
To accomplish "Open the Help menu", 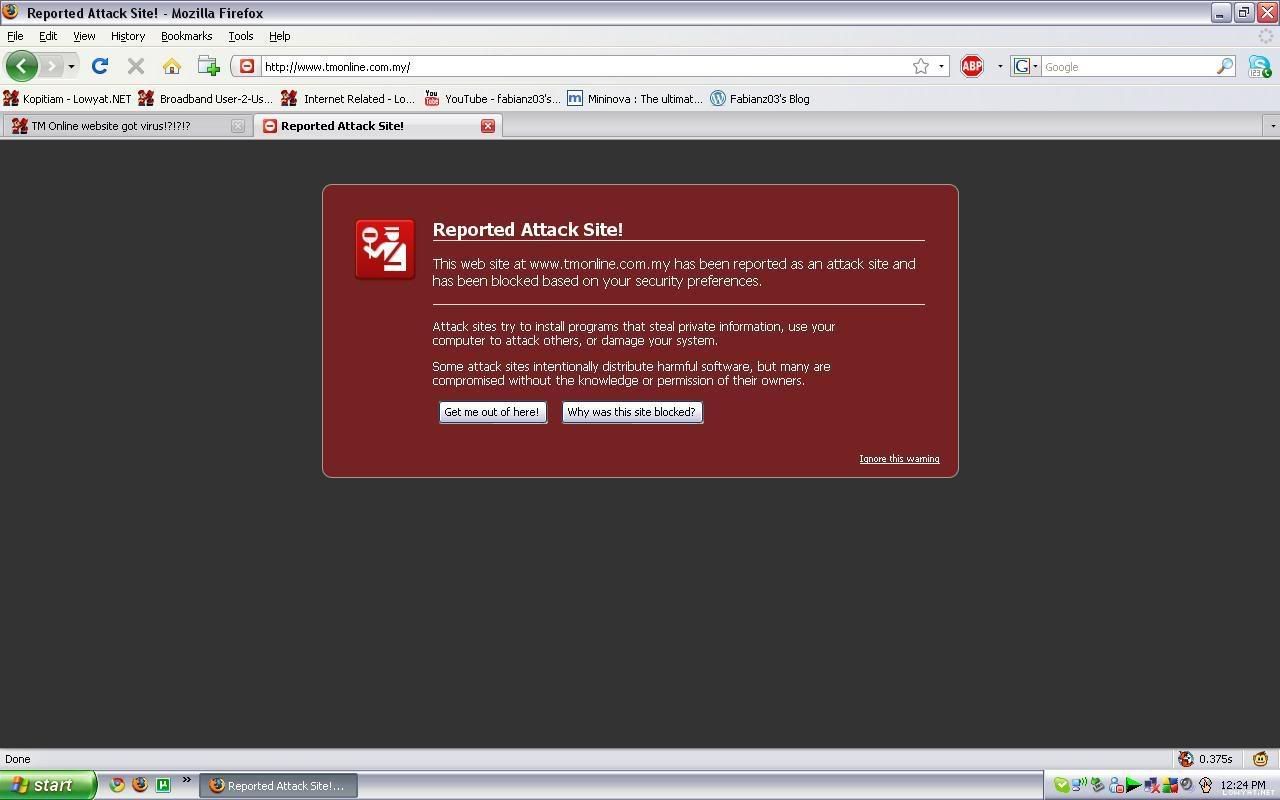I will pyautogui.click(x=280, y=36).
